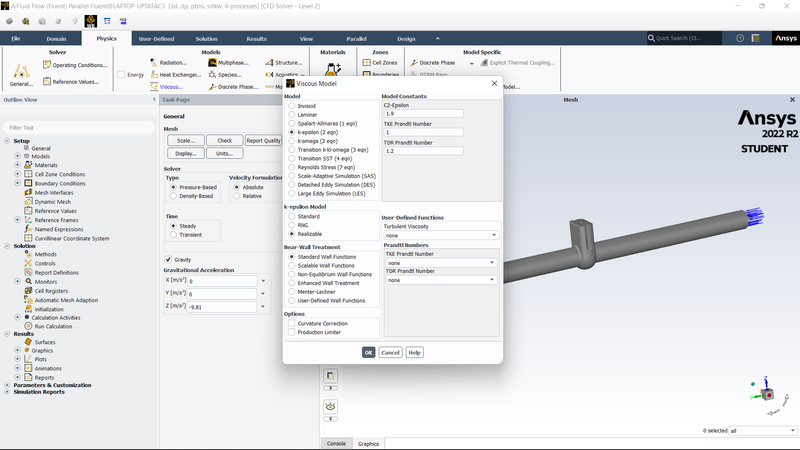Click the C2-Epsilon value field
800x450 pixels.
(x=423, y=114)
